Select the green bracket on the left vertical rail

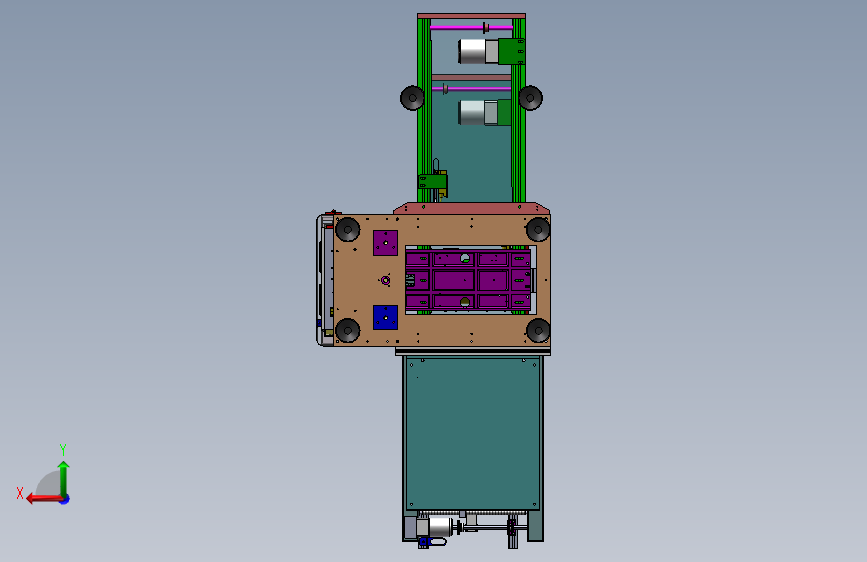(x=432, y=183)
